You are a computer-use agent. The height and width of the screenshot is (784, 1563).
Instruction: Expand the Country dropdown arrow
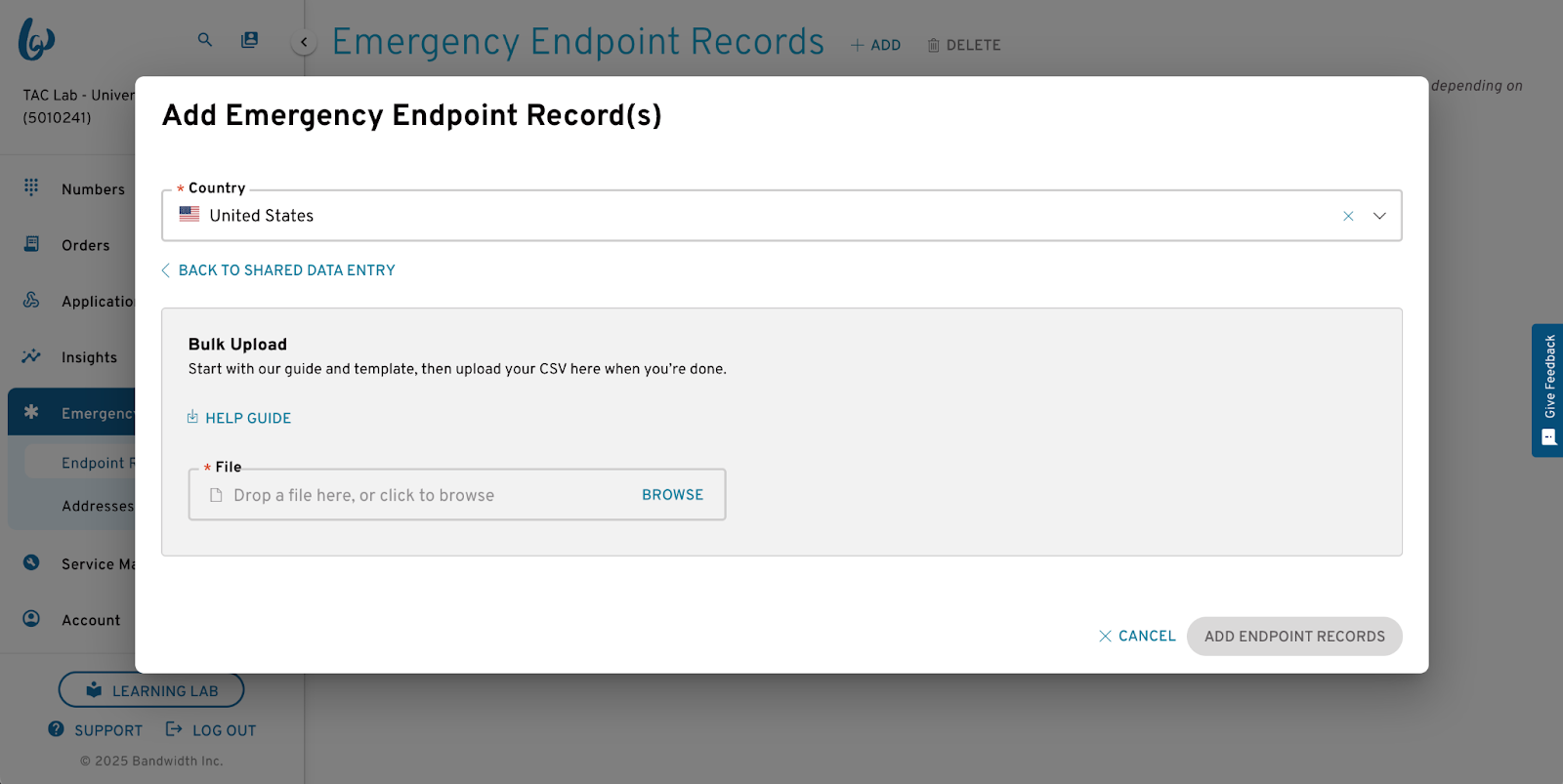(1379, 216)
